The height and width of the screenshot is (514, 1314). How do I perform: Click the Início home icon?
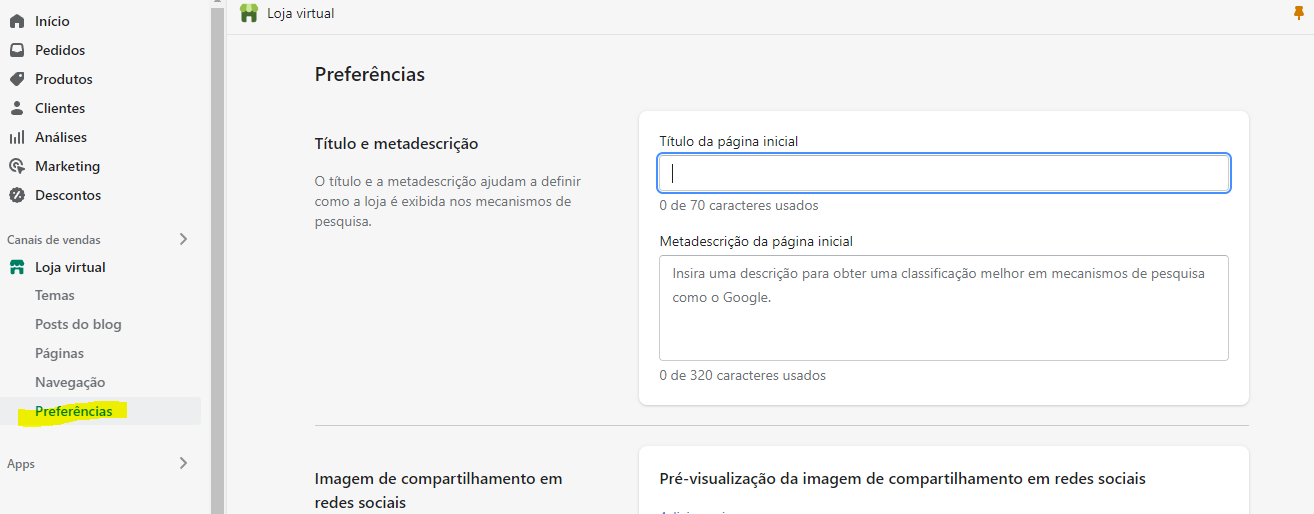pos(17,21)
